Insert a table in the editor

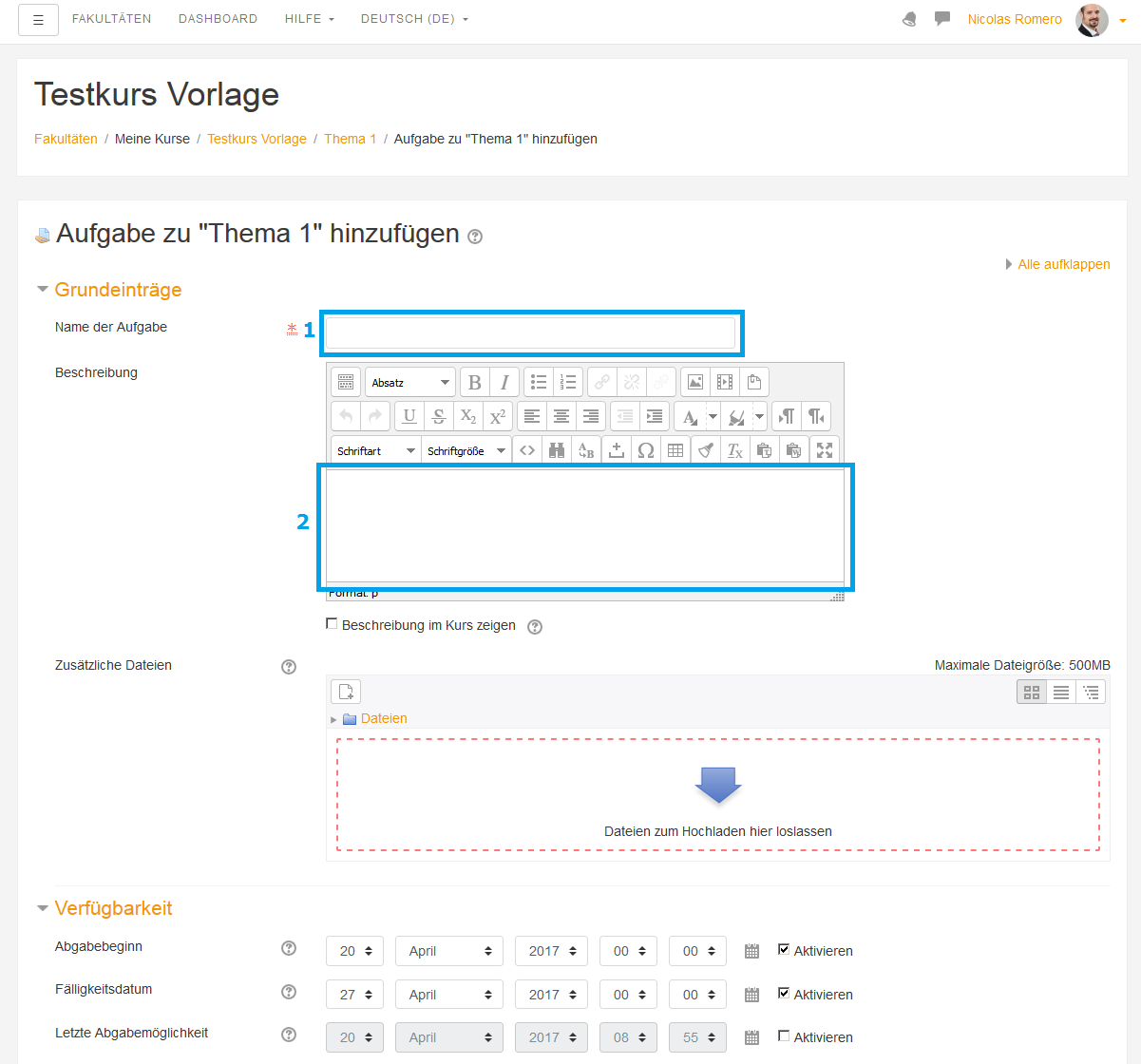(x=675, y=451)
